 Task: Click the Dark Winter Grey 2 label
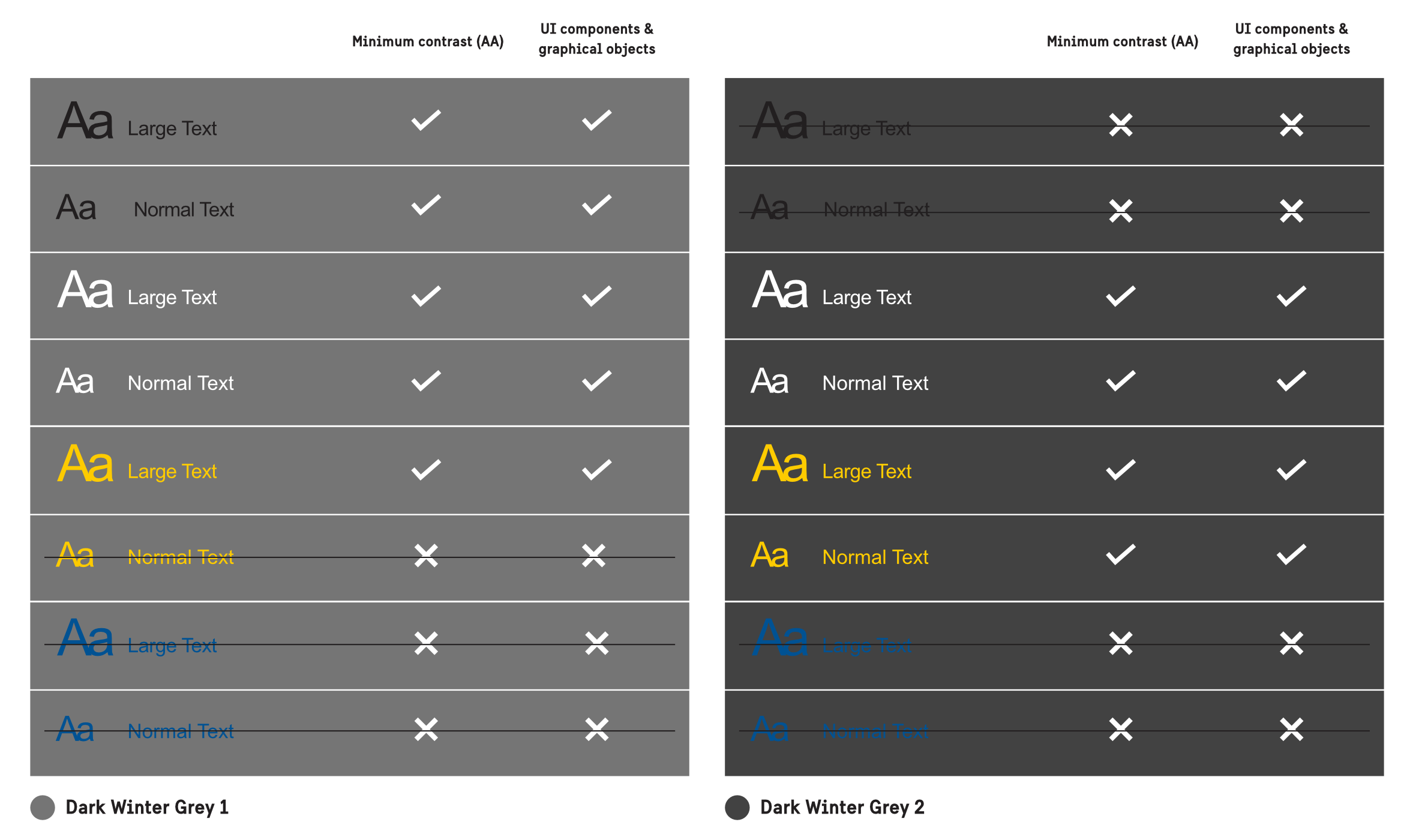coord(842,808)
